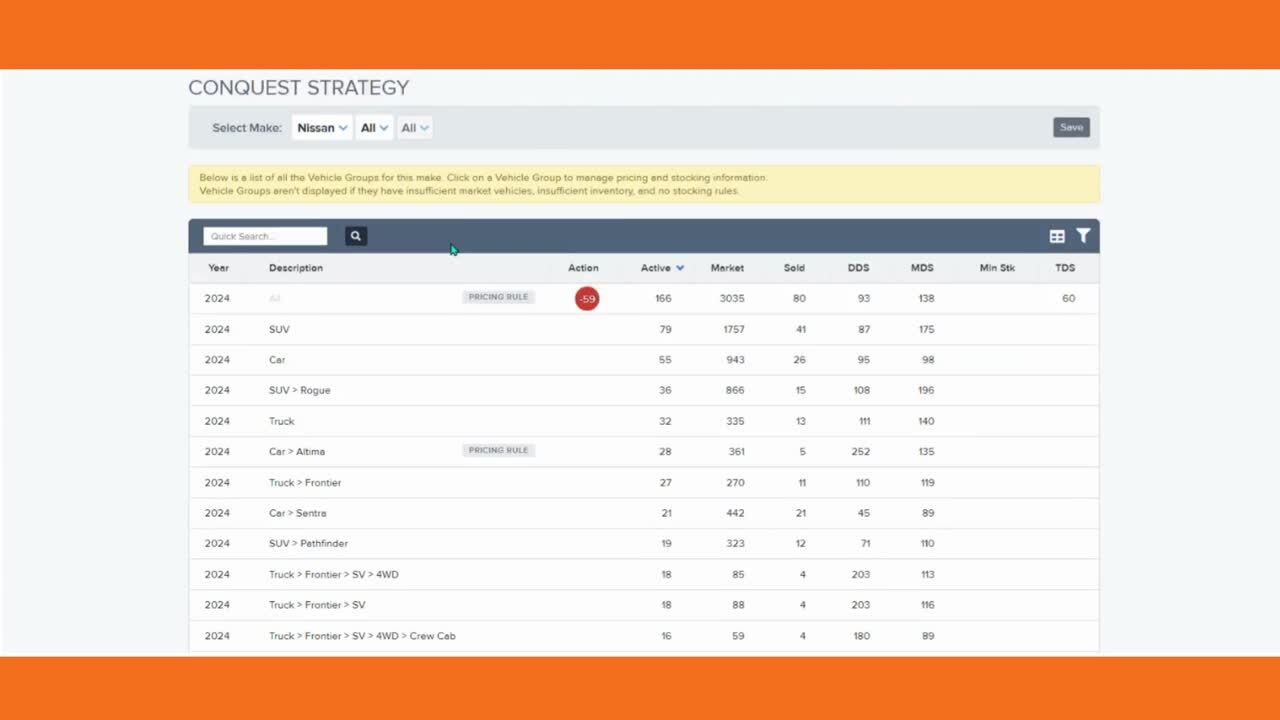The height and width of the screenshot is (720, 1280).
Task: Sort by Active column arrow
Action: tap(680, 268)
